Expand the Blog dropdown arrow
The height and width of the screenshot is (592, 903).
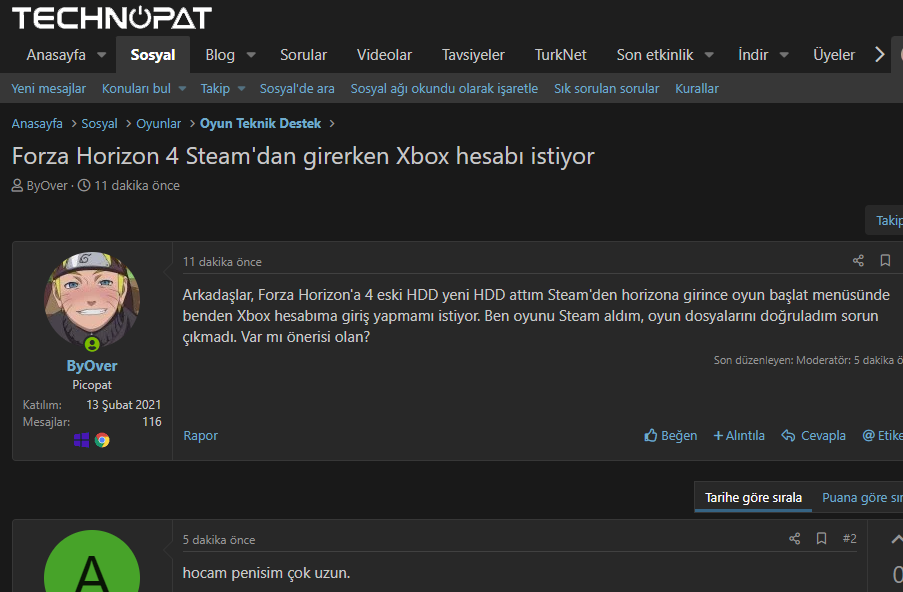click(251, 55)
